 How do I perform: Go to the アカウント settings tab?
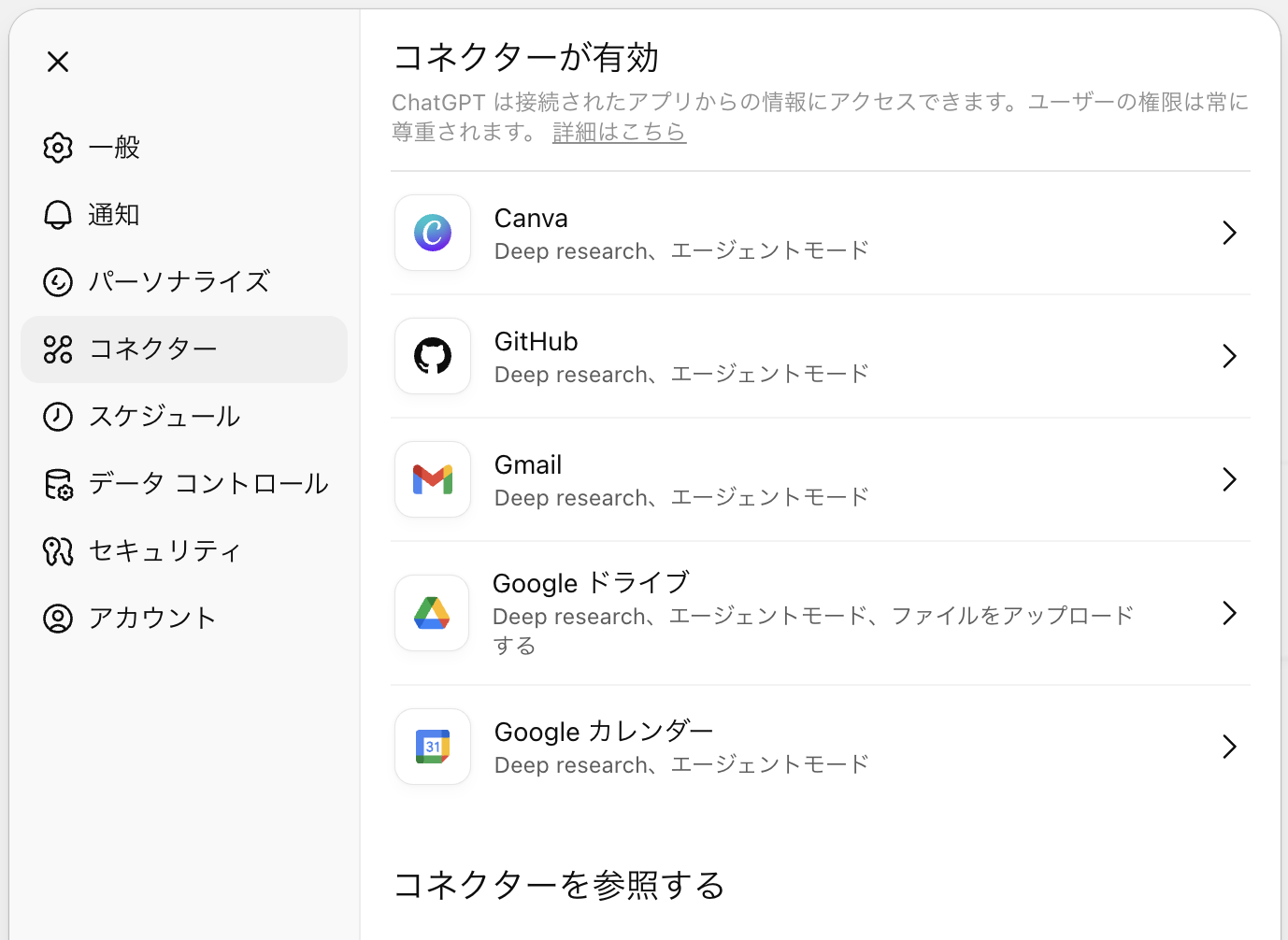pos(152,619)
